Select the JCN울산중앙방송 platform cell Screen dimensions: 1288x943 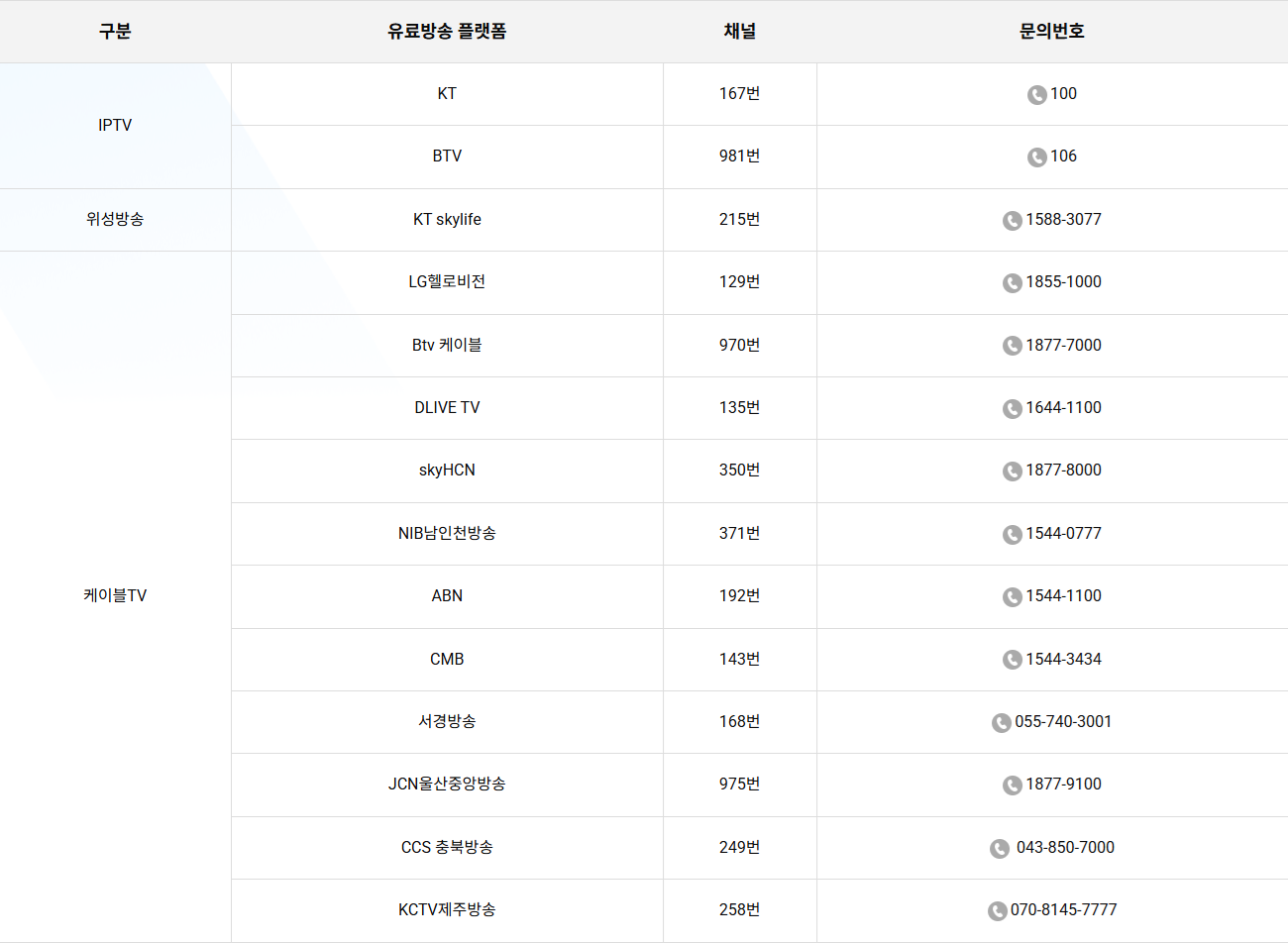(x=447, y=785)
